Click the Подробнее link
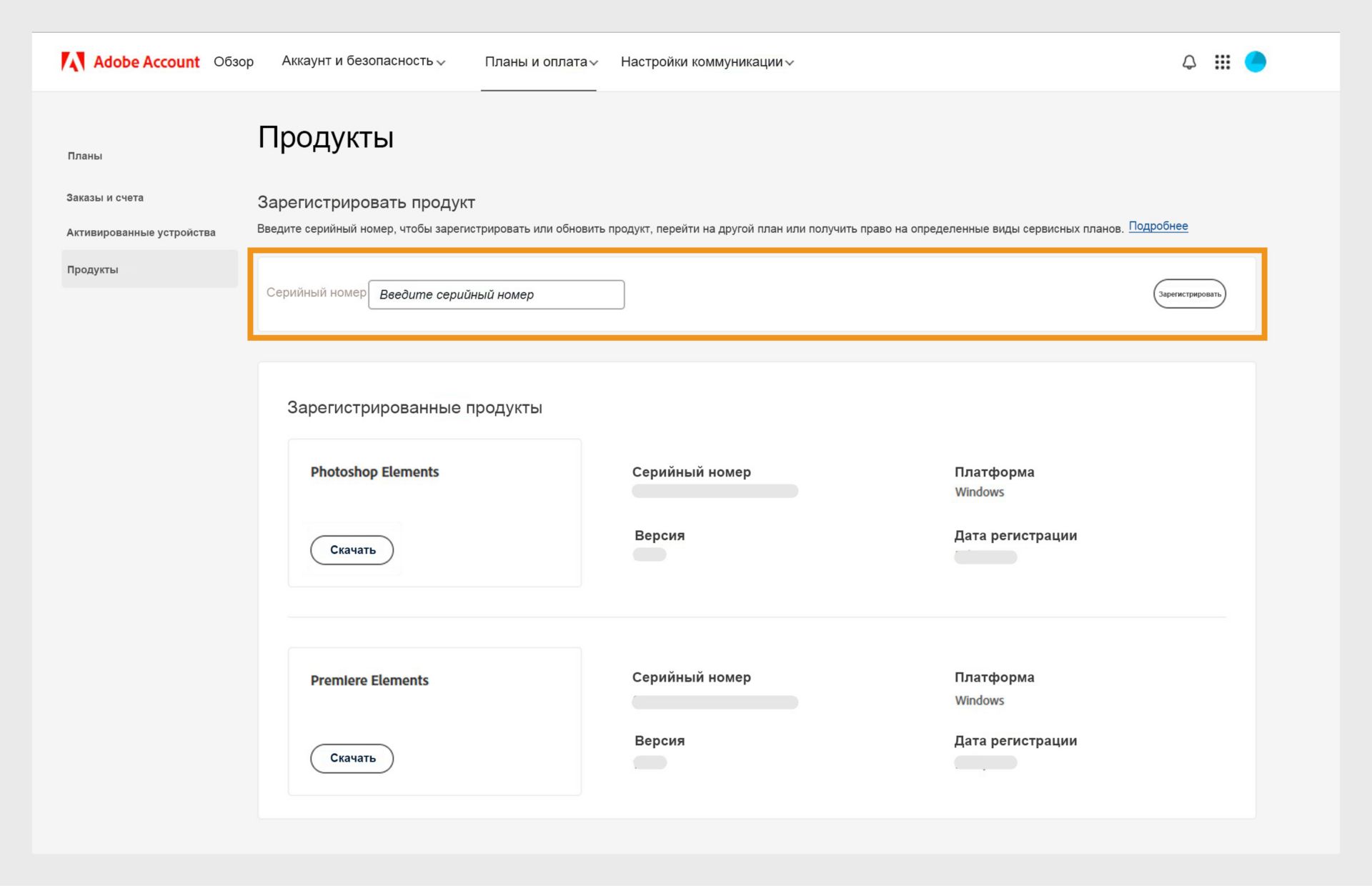 (x=1158, y=227)
